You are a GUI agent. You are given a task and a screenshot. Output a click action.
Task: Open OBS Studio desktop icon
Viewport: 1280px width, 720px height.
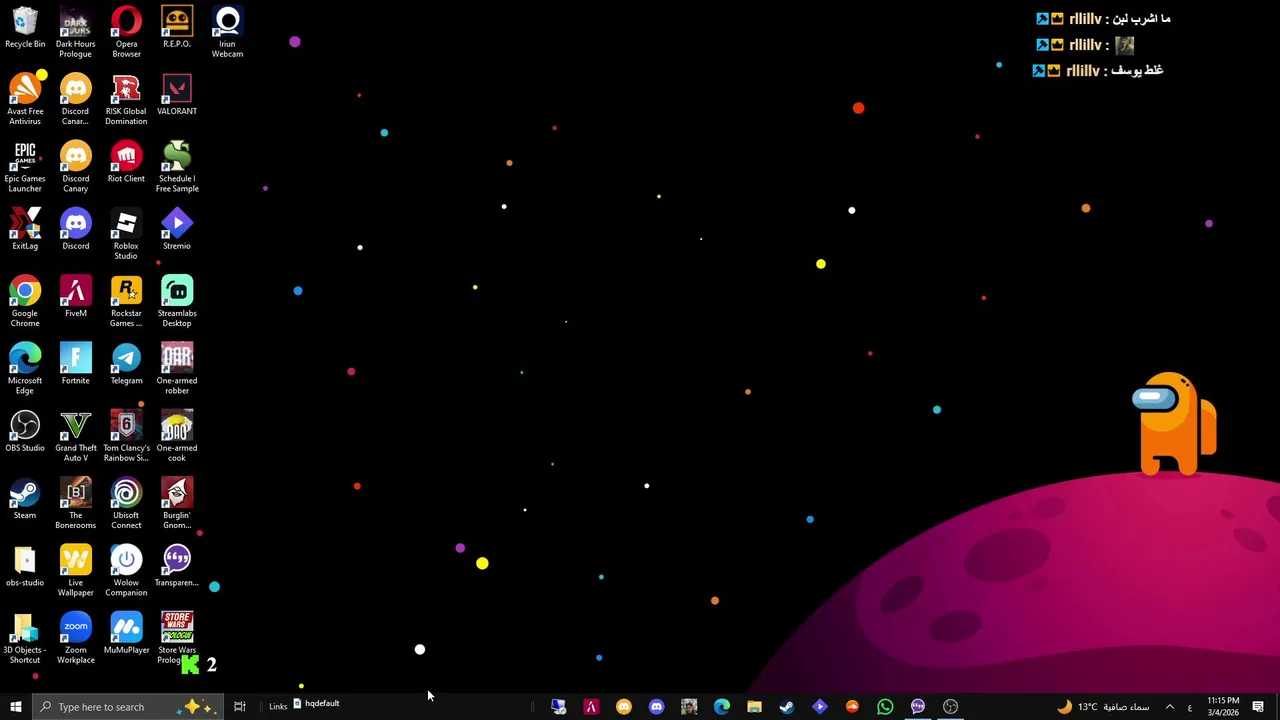click(25, 431)
